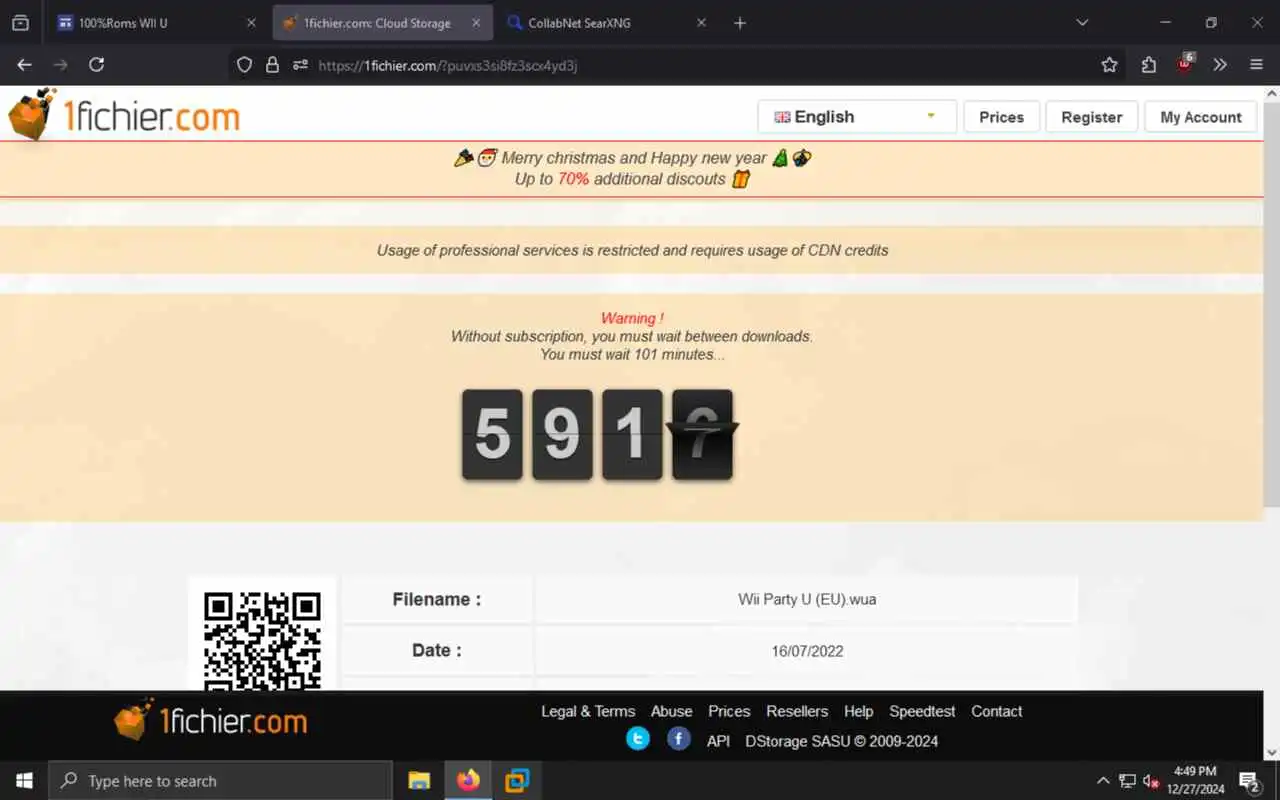Viewport: 1280px width, 800px height.
Task: Show hidden system tray icons
Action: tap(1103, 781)
